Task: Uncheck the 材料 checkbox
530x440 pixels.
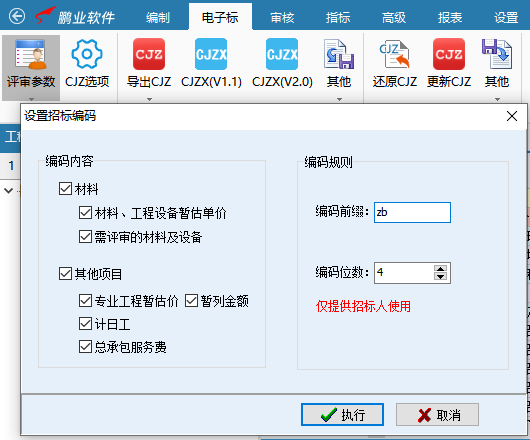Action: pos(65,189)
